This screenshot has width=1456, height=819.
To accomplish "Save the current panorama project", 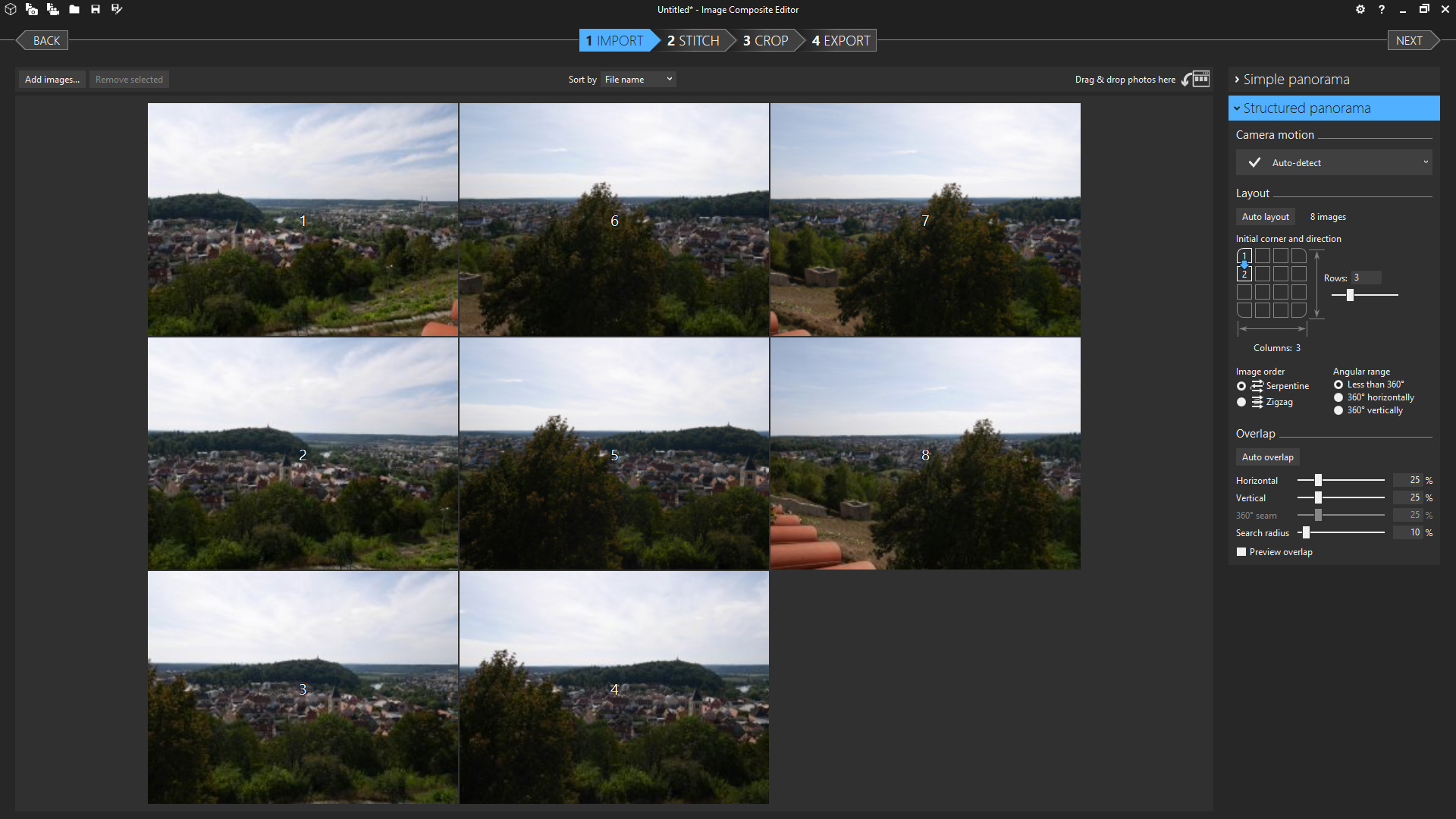I will (x=96, y=9).
